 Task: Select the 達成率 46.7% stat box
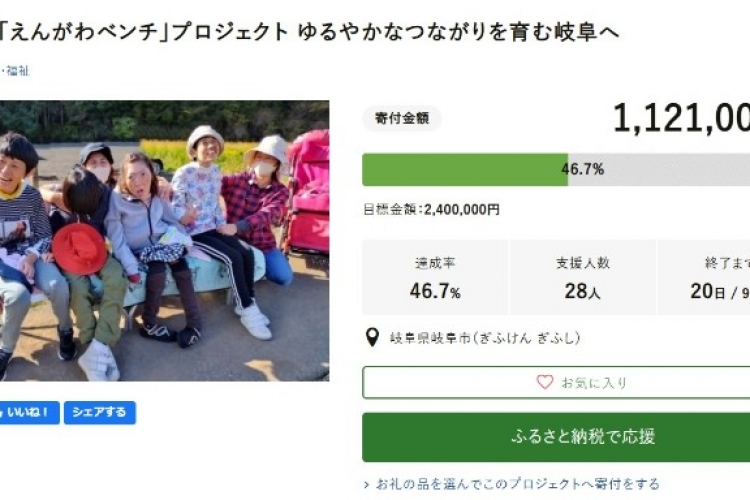[435, 277]
